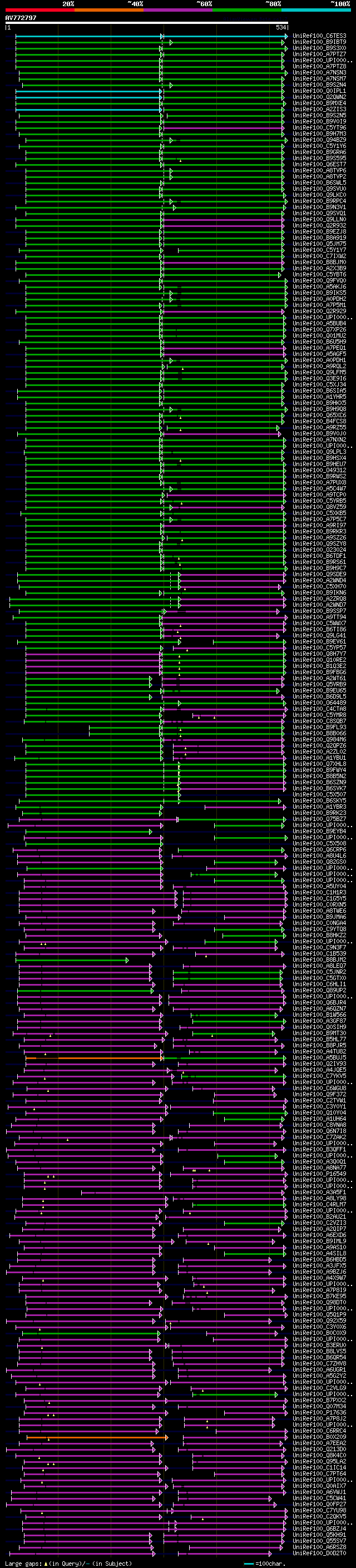Click label UniRef100_C4RLM7
The image size is (356, 1568).
pyautogui.click(x=319, y=1205)
